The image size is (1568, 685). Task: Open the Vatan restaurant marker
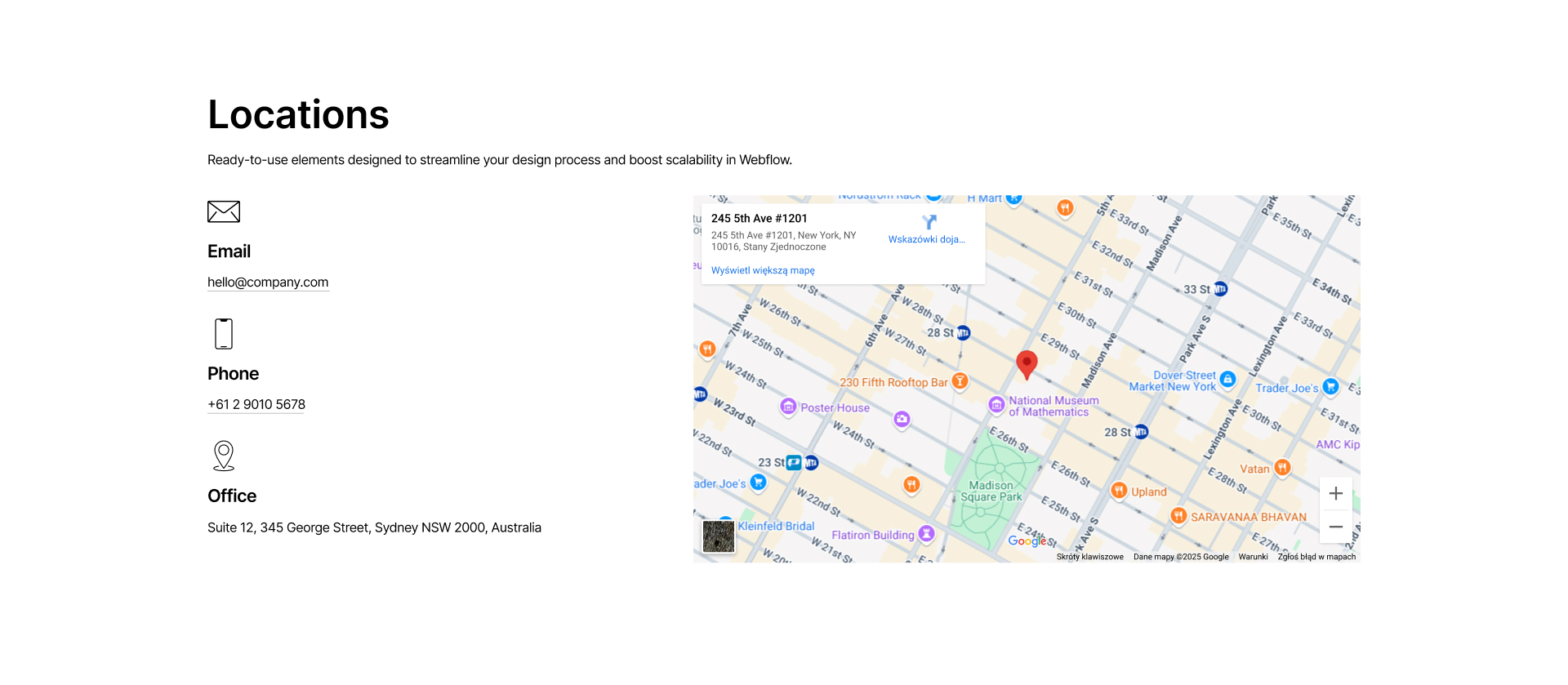pos(1282,468)
